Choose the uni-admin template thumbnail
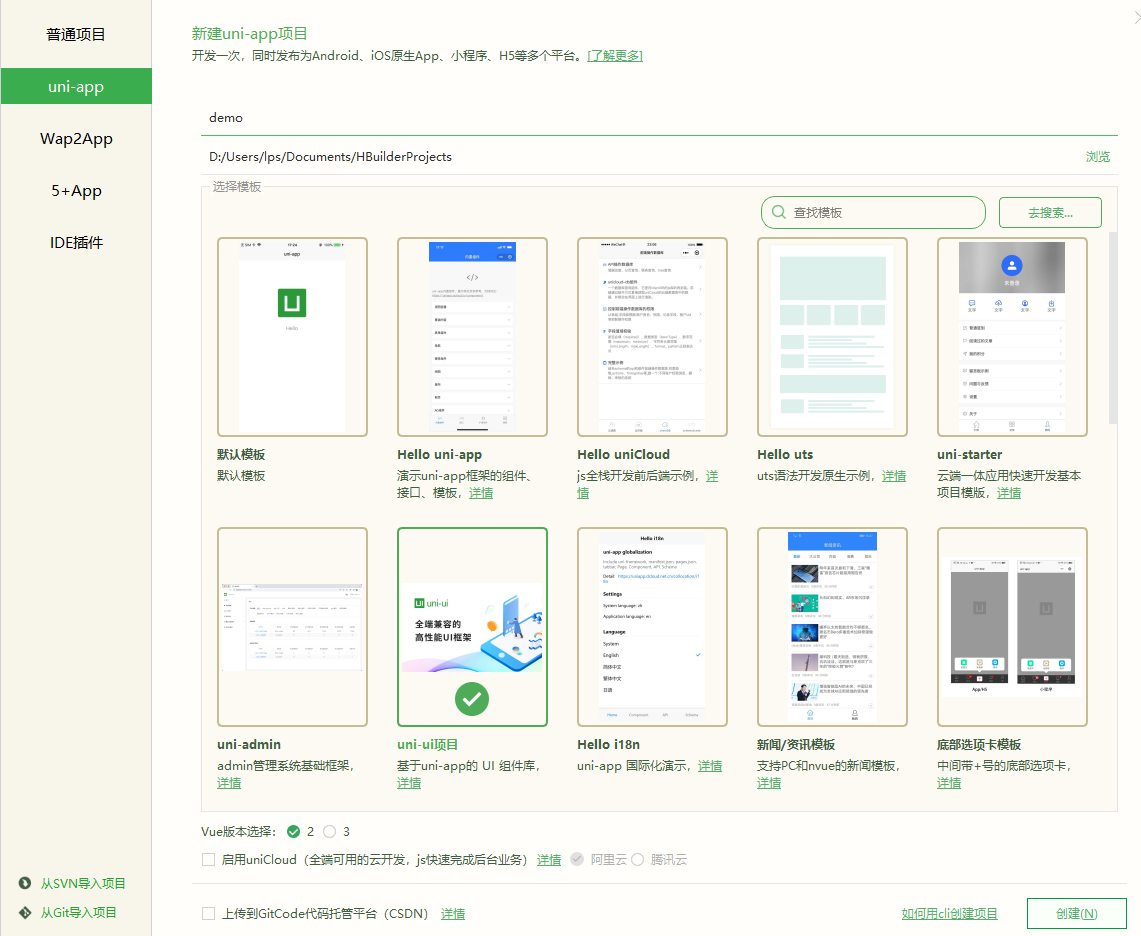The width and height of the screenshot is (1141, 936). coord(292,627)
